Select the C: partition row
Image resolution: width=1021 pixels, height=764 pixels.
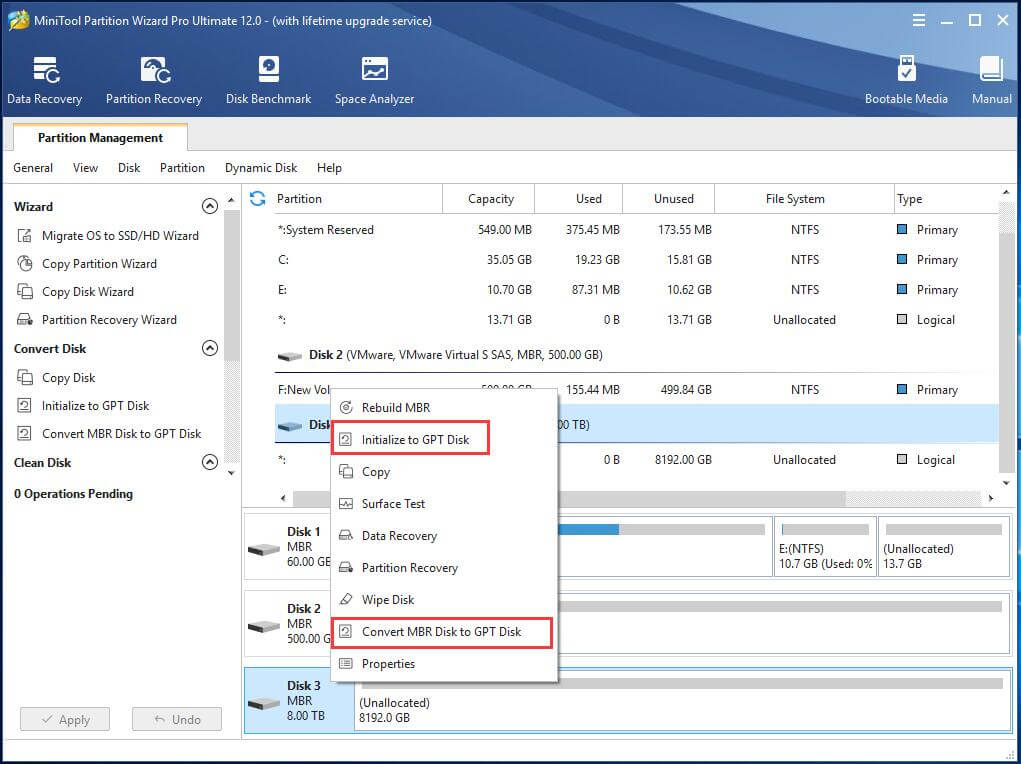click(636, 260)
